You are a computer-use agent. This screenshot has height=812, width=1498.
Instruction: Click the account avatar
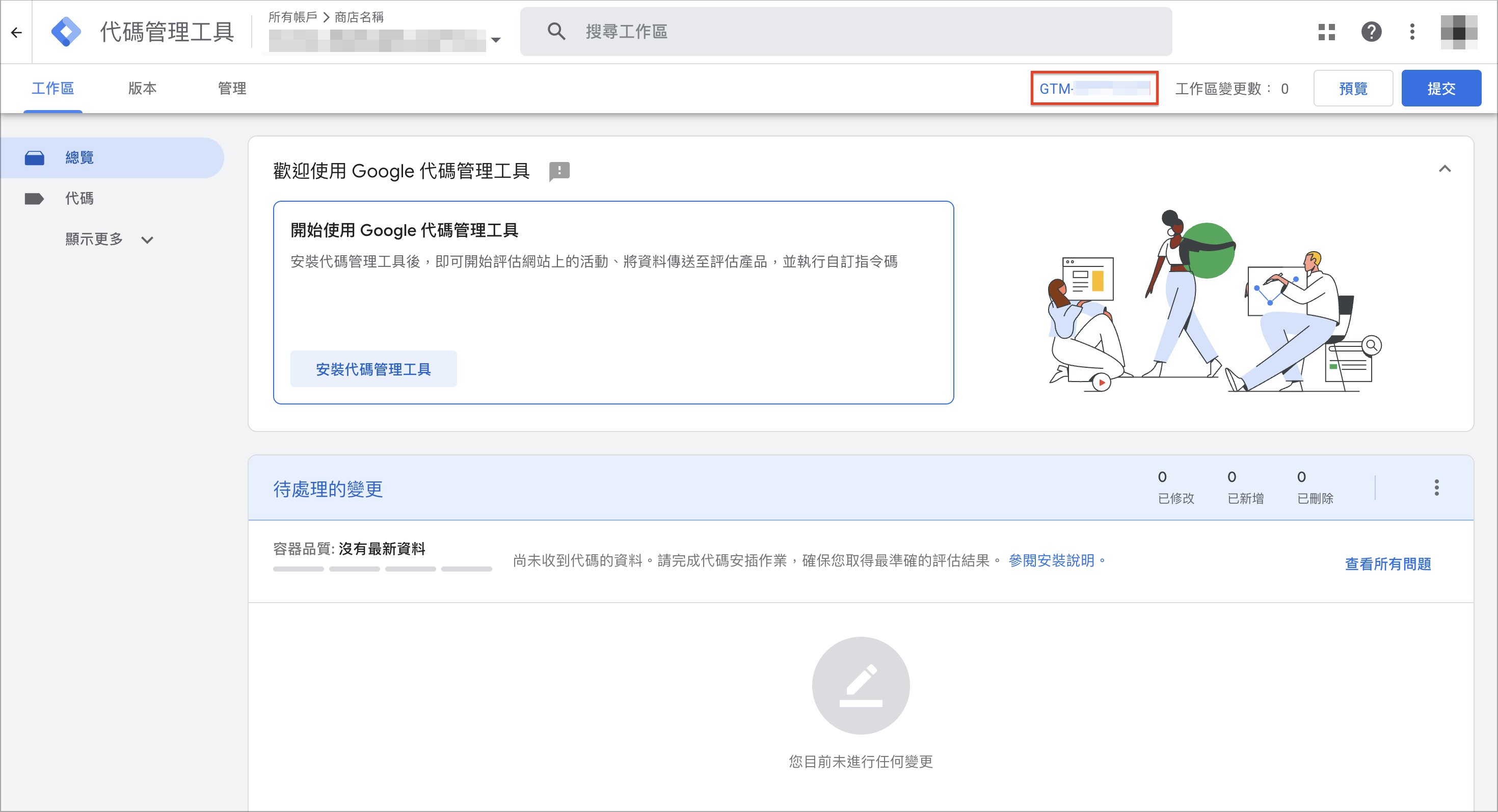pos(1458,32)
